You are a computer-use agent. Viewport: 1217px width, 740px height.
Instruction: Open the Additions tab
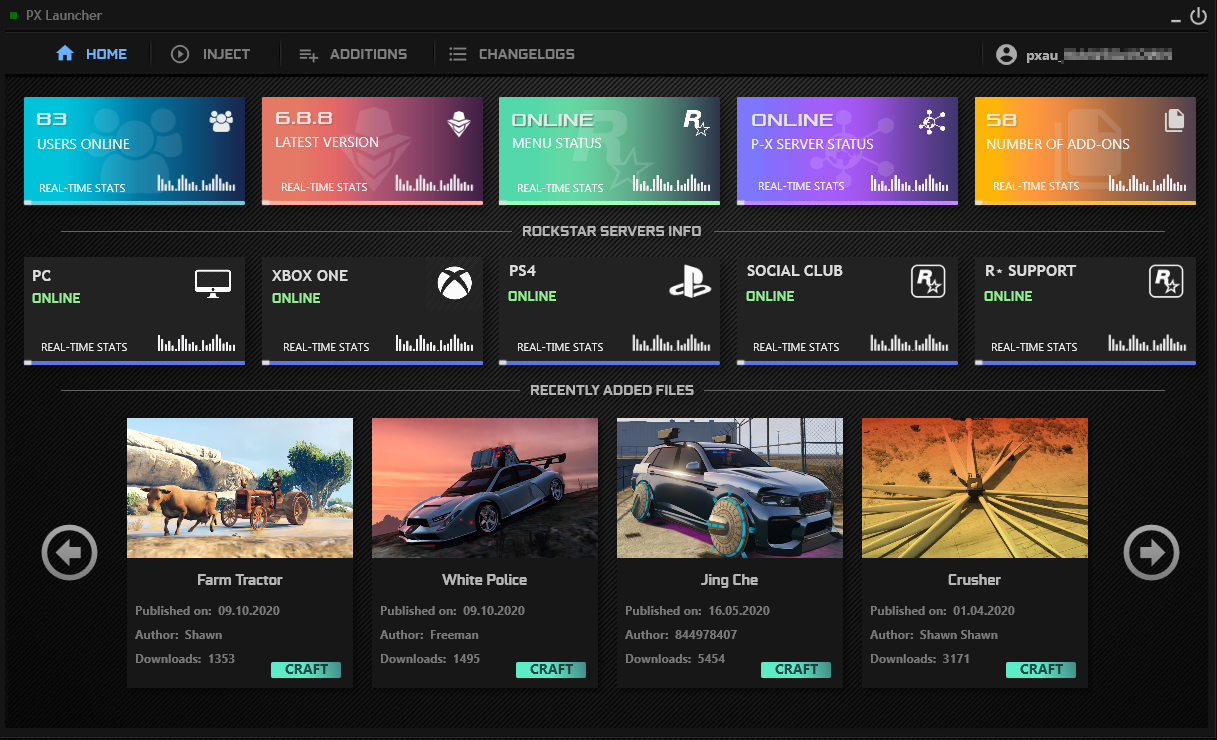(x=353, y=54)
